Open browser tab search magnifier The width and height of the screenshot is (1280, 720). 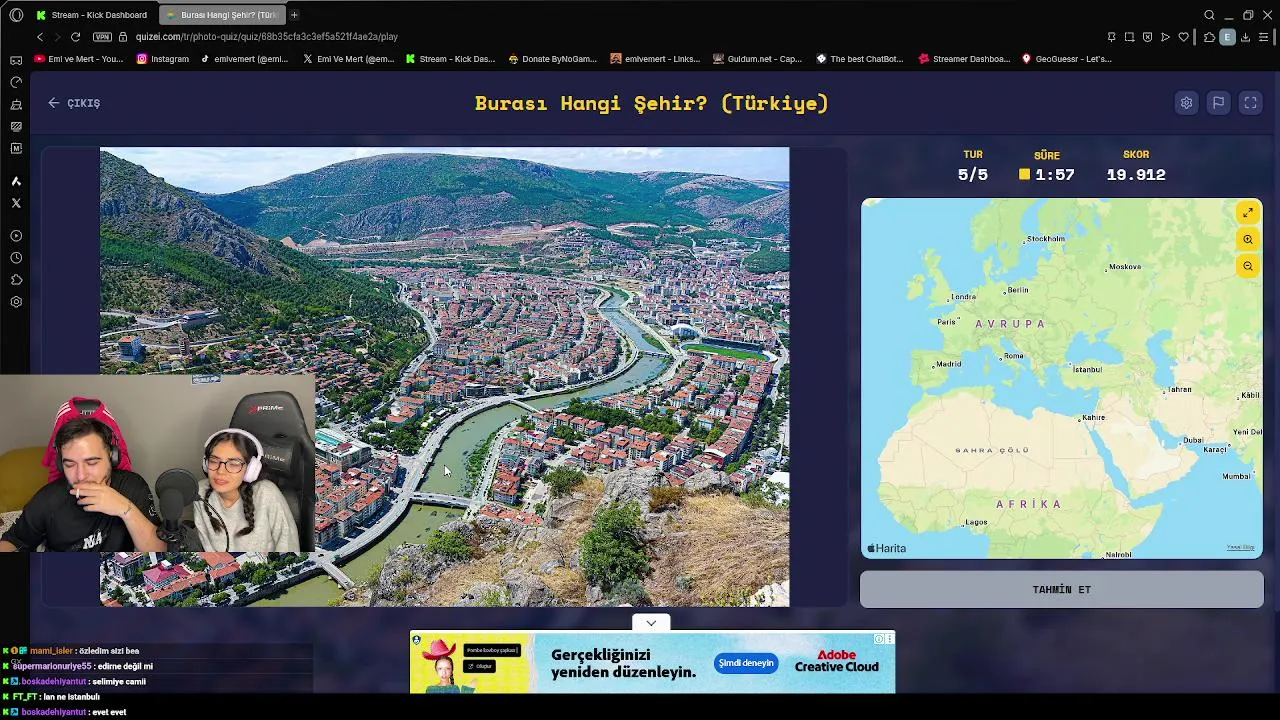coord(1209,15)
